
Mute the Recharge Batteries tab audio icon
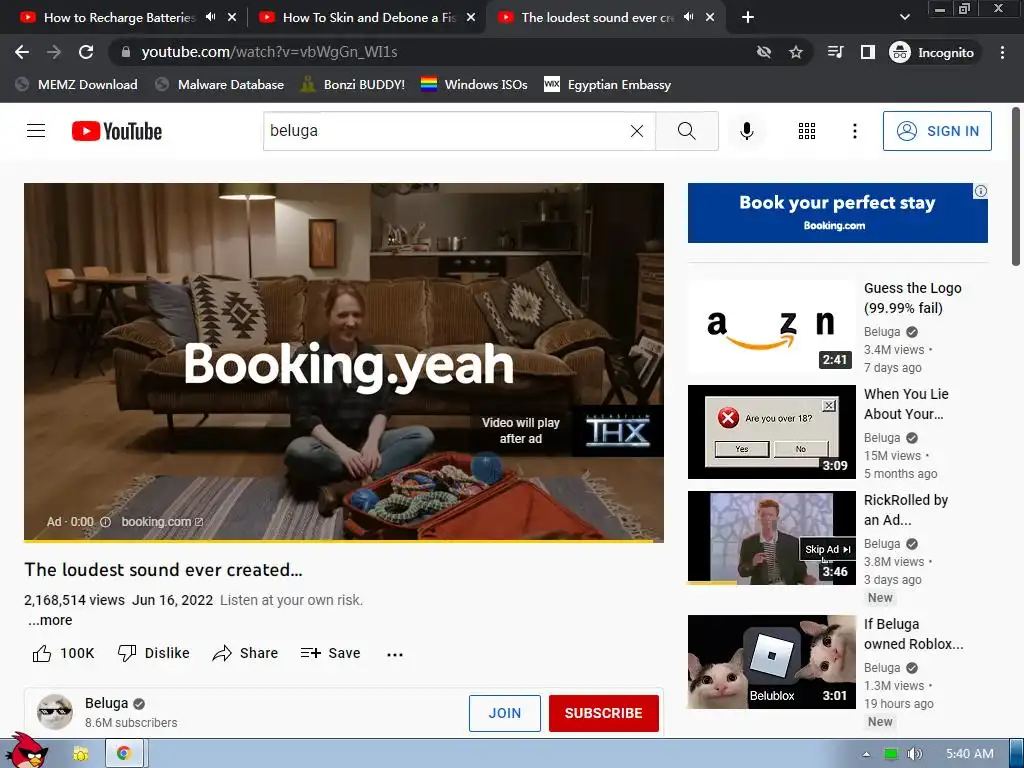pyautogui.click(x=210, y=18)
